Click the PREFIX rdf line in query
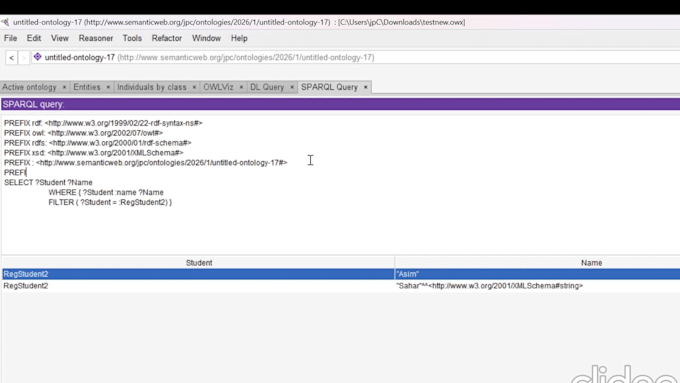Viewport: 680px width, 383px height. [x=103, y=123]
